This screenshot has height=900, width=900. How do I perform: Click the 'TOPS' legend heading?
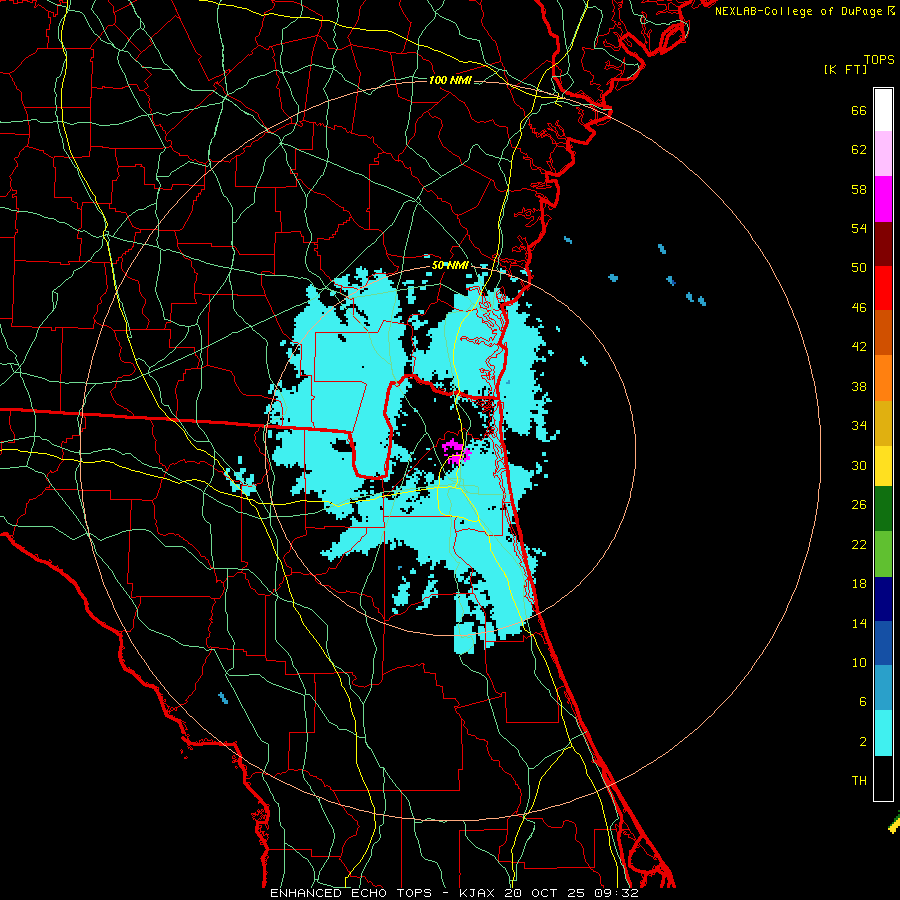coord(879,59)
